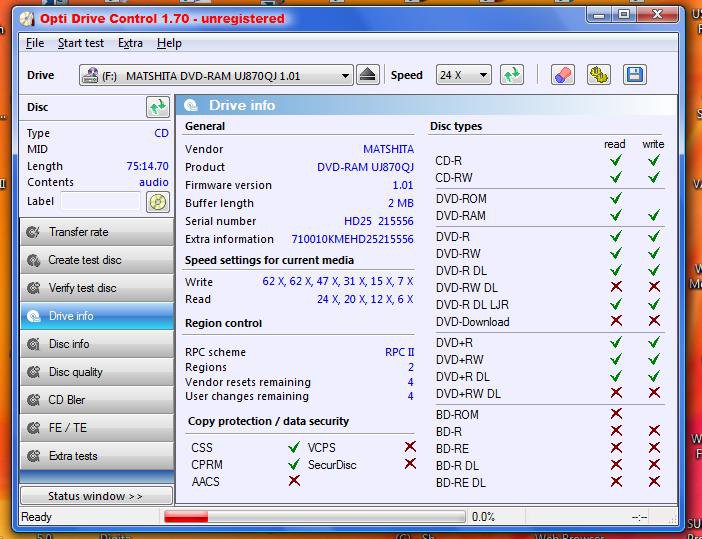
Task: Click the Drive info header disc icon
Action: (191, 106)
